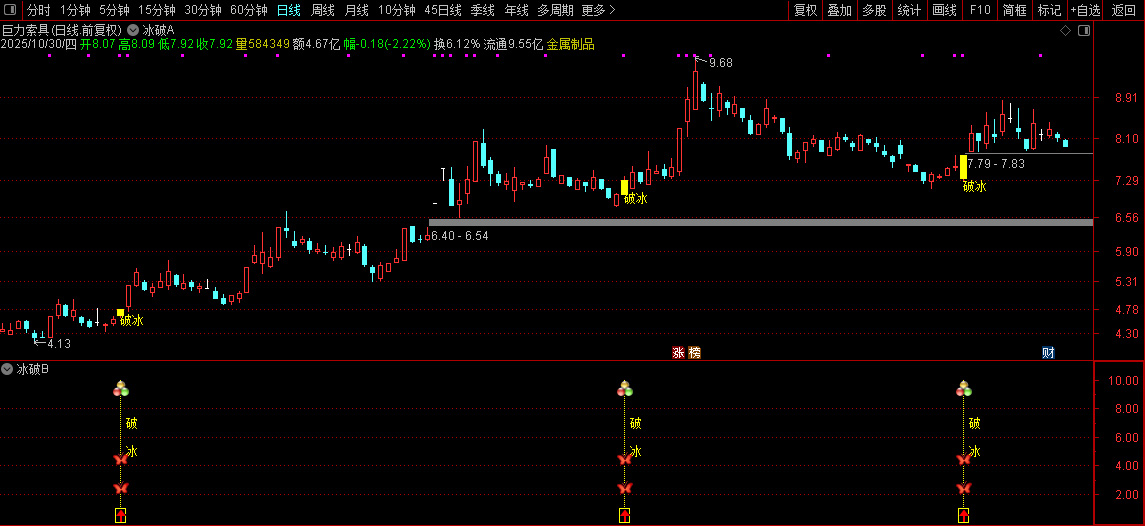Image resolution: width=1145 pixels, height=526 pixels.
Task: Open the 冰破B indicator dropdown
Action: (8, 370)
